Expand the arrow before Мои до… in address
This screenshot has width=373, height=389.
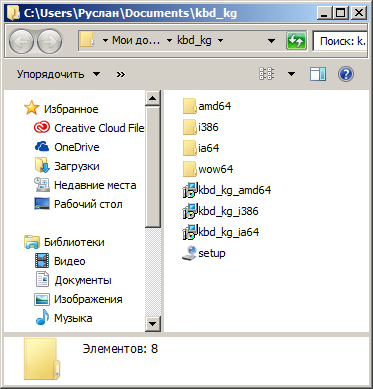(105, 41)
